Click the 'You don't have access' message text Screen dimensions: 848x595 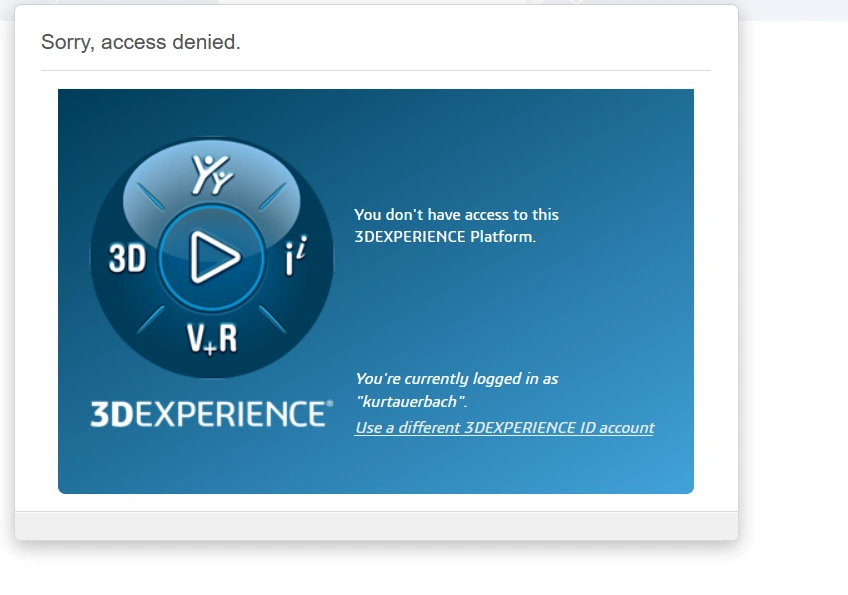point(456,226)
